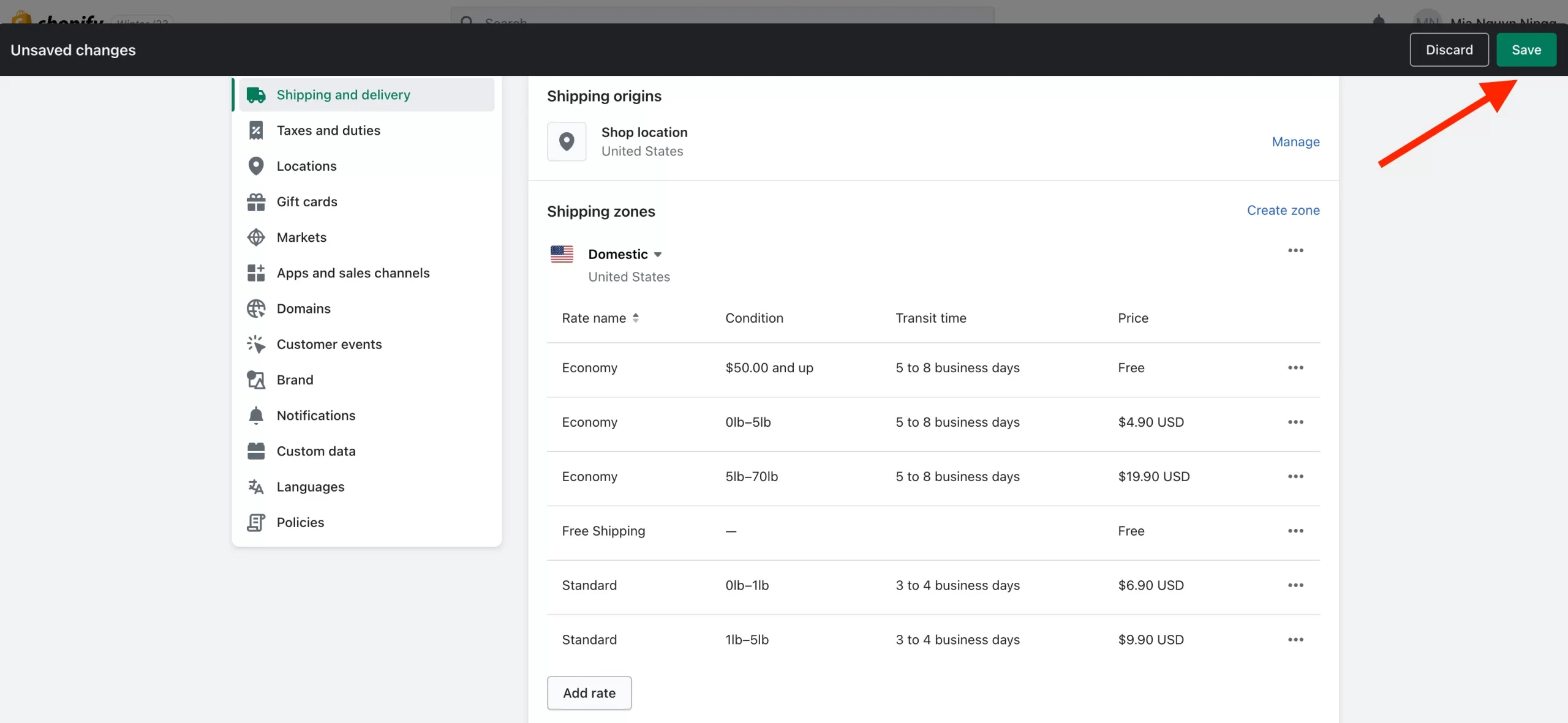
Task: Expand the Economy rate options menu
Action: coord(1296,368)
